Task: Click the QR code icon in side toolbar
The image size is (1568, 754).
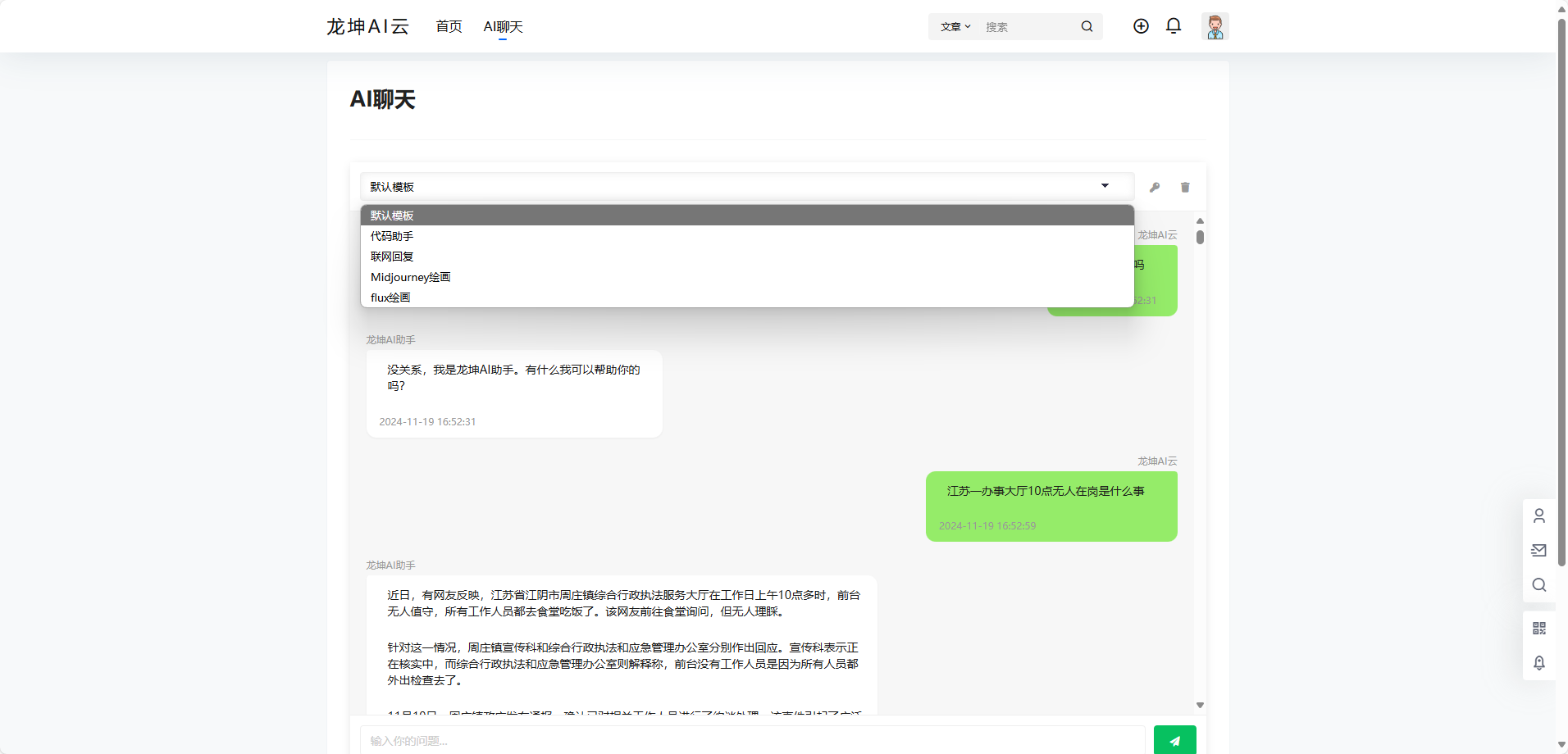Action: click(1539, 628)
